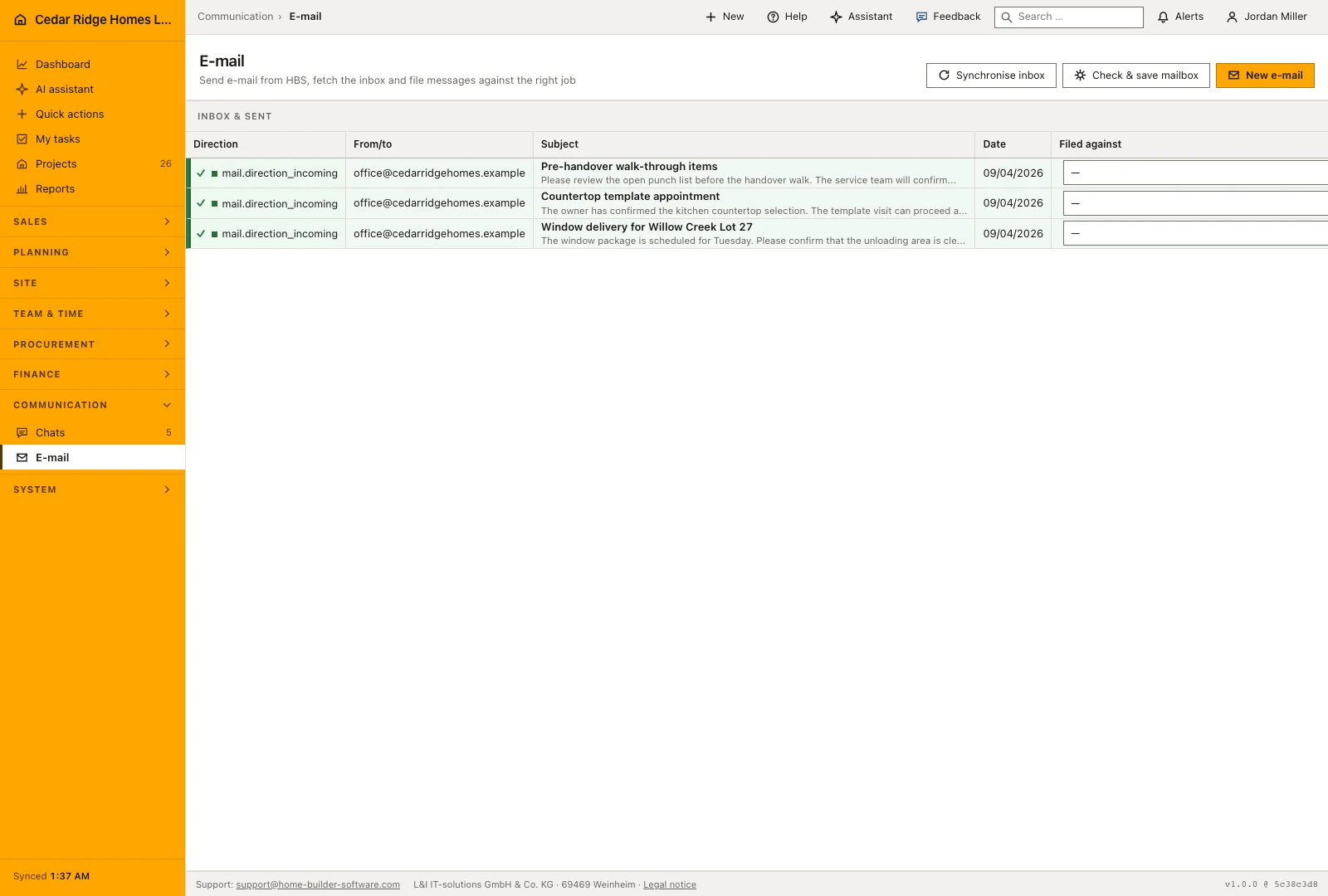This screenshot has height=896, width=1328.
Task: Expand the Sales section
Action: pyautogui.click(x=92, y=222)
